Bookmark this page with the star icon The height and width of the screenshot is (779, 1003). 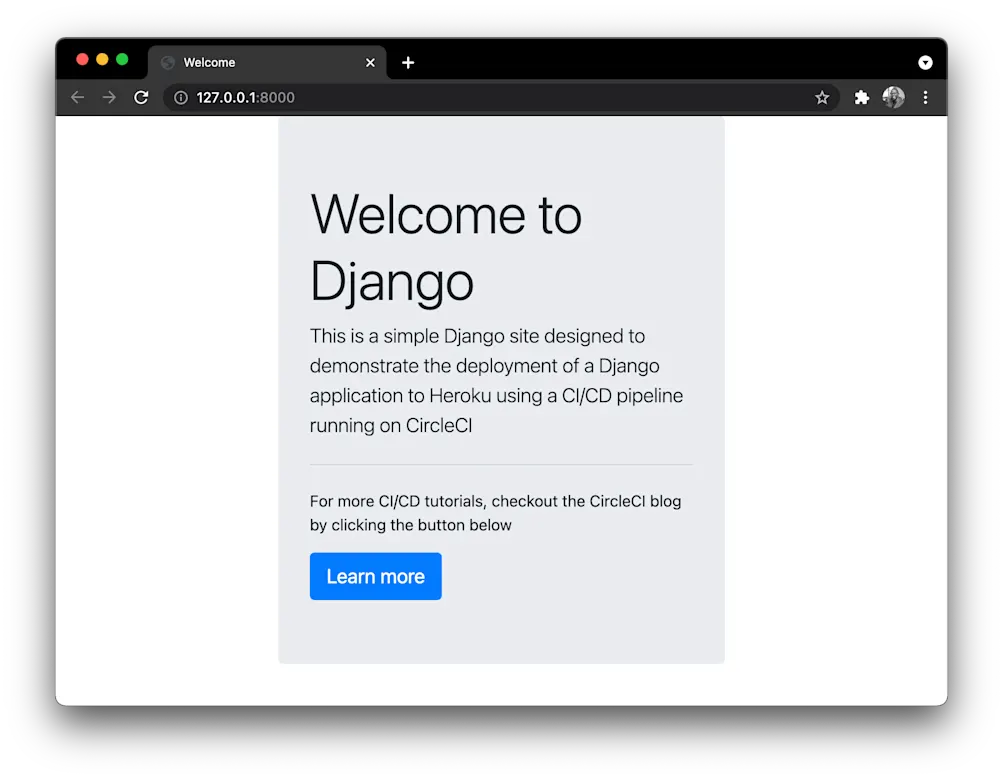[822, 97]
